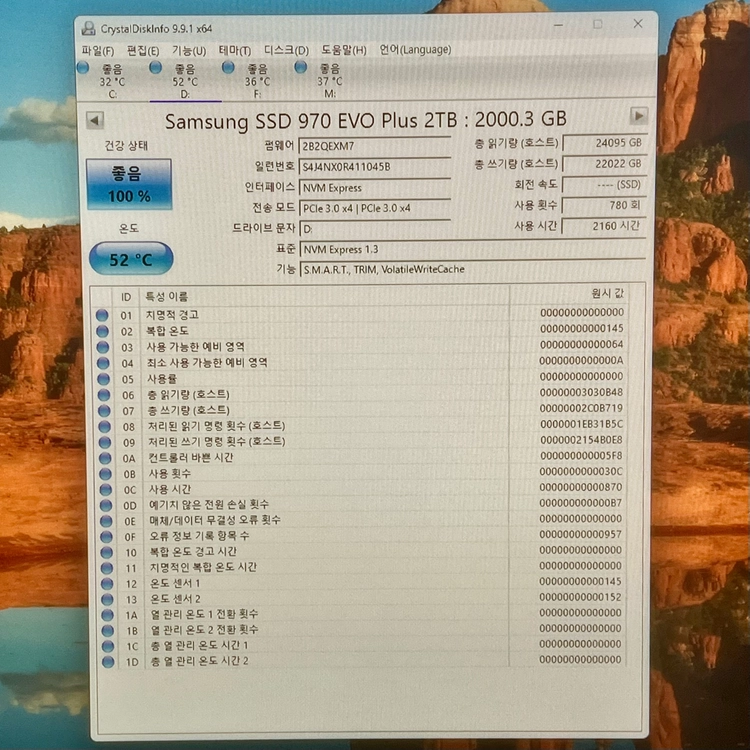This screenshot has height=750, width=750.
Task: Click power on hours value 2160 시간
Action: click(605, 226)
